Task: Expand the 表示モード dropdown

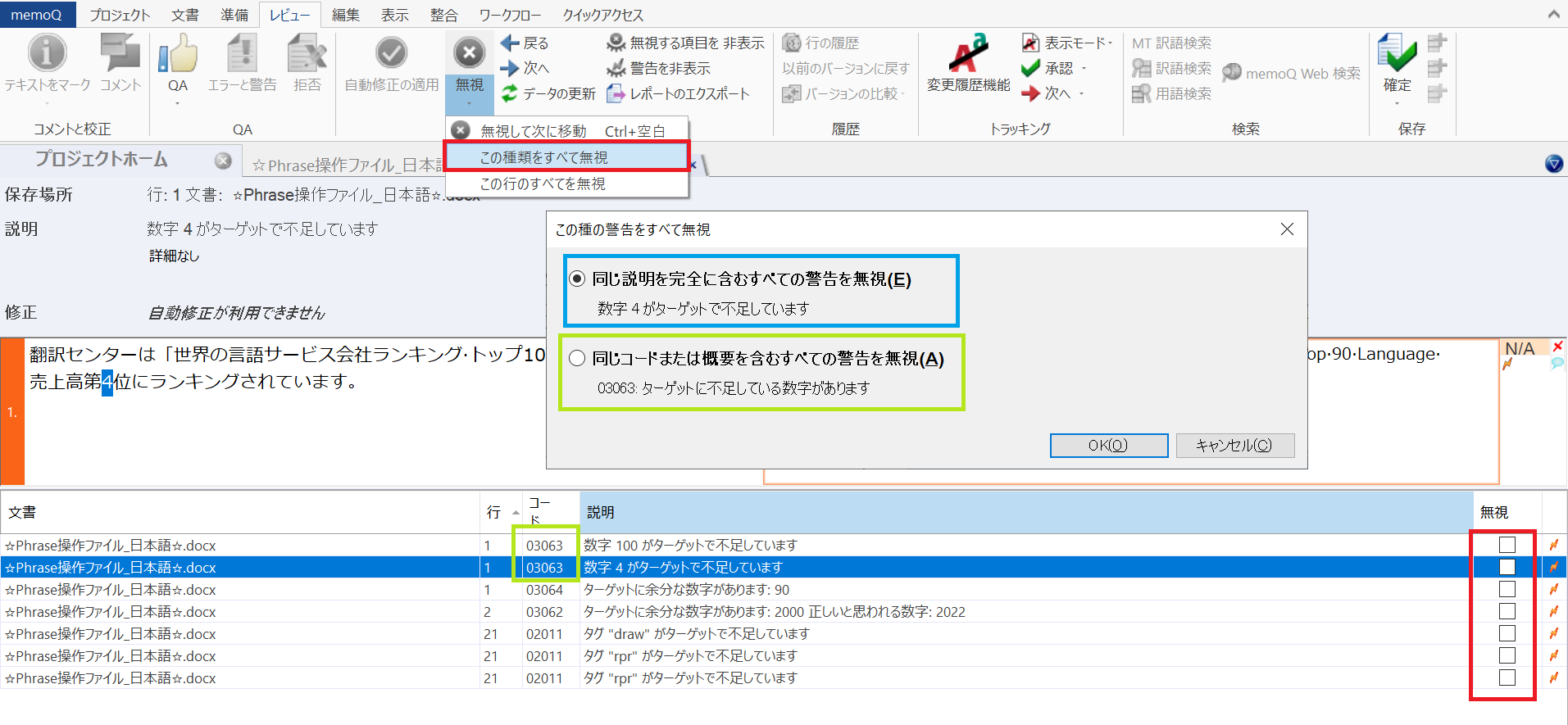Action: tap(1111, 43)
